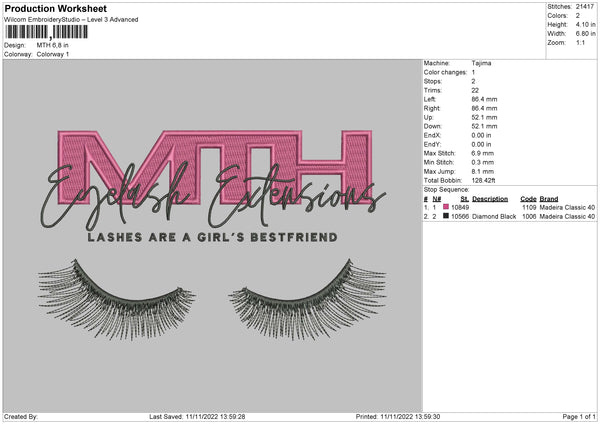Screen dimensions: 600x424
Task: Click the 'Up' value '52.1 mm'
Action: point(484,117)
